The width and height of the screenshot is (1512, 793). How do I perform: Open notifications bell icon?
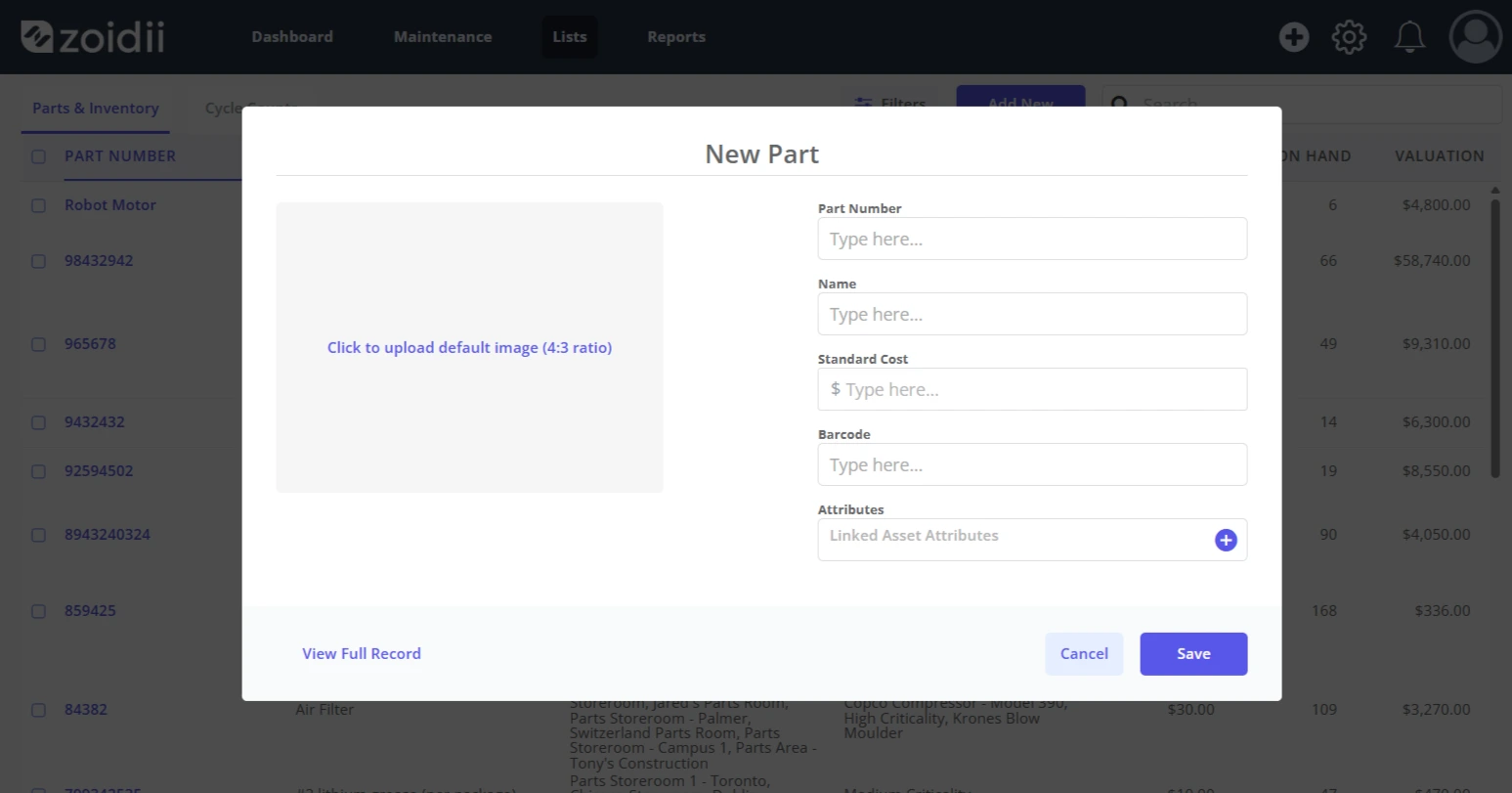coord(1409,37)
